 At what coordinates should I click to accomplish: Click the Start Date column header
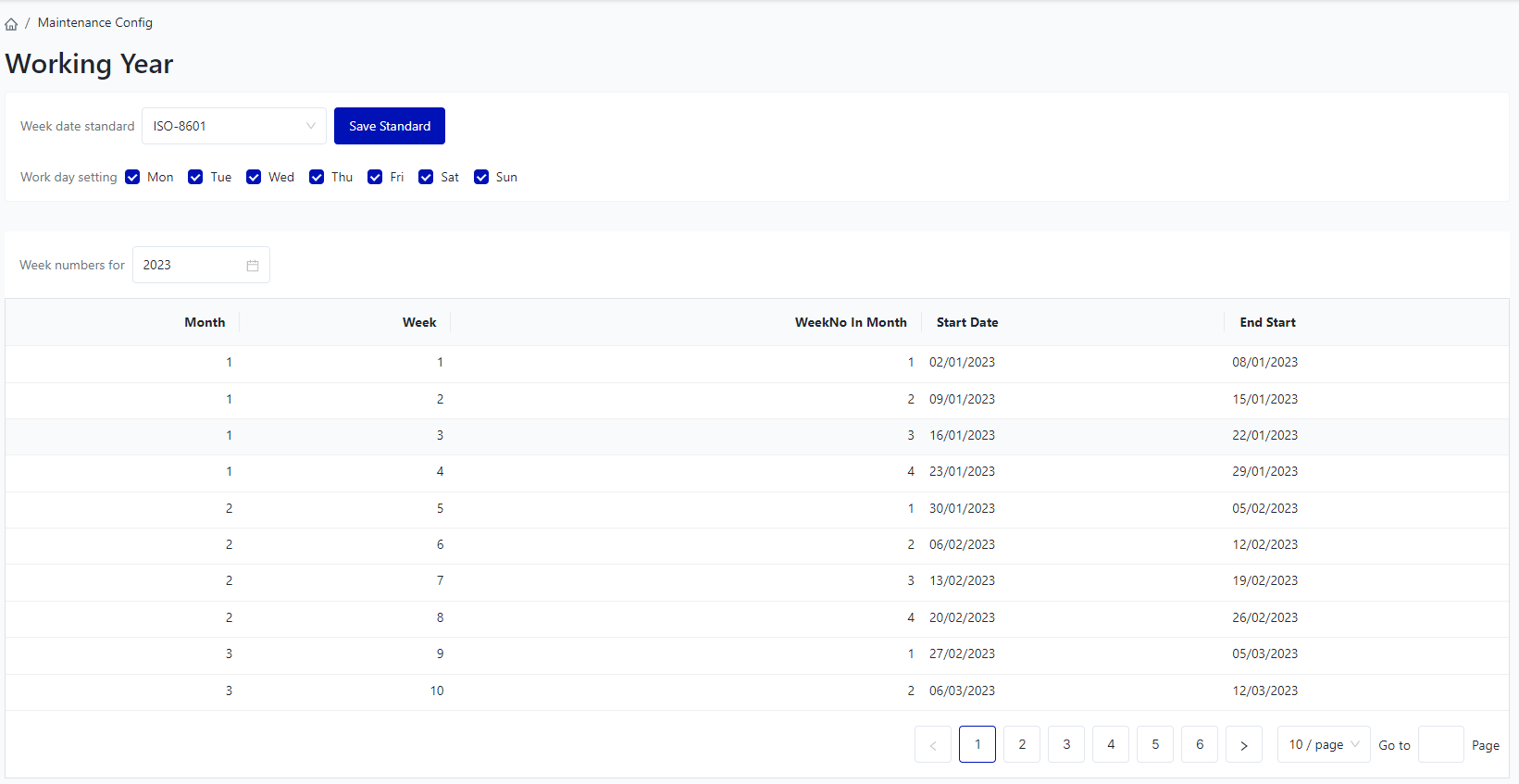tap(966, 323)
